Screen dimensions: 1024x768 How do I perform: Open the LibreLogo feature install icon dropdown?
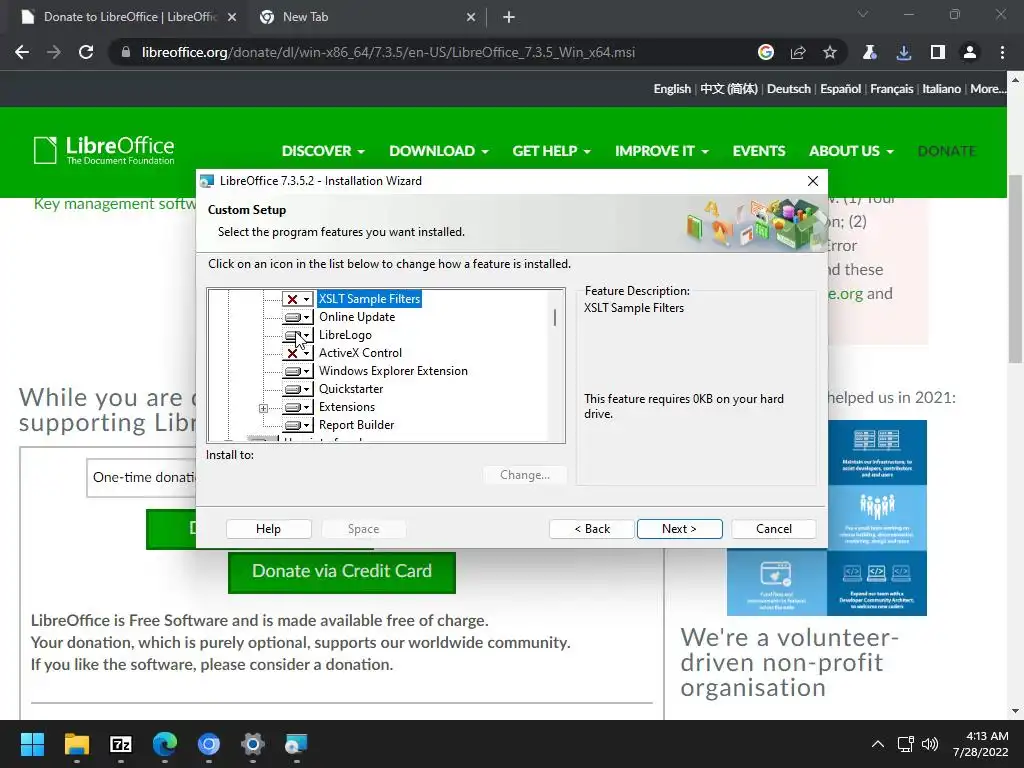pos(297,335)
